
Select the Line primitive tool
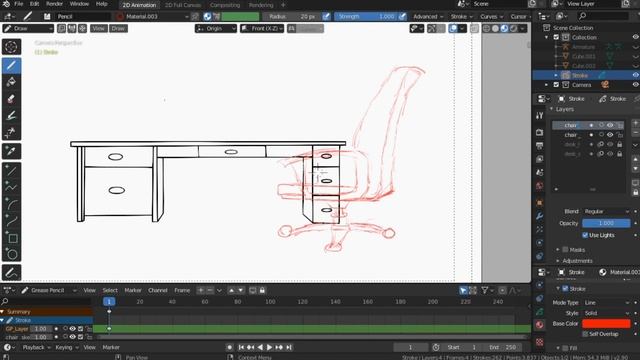[11, 170]
